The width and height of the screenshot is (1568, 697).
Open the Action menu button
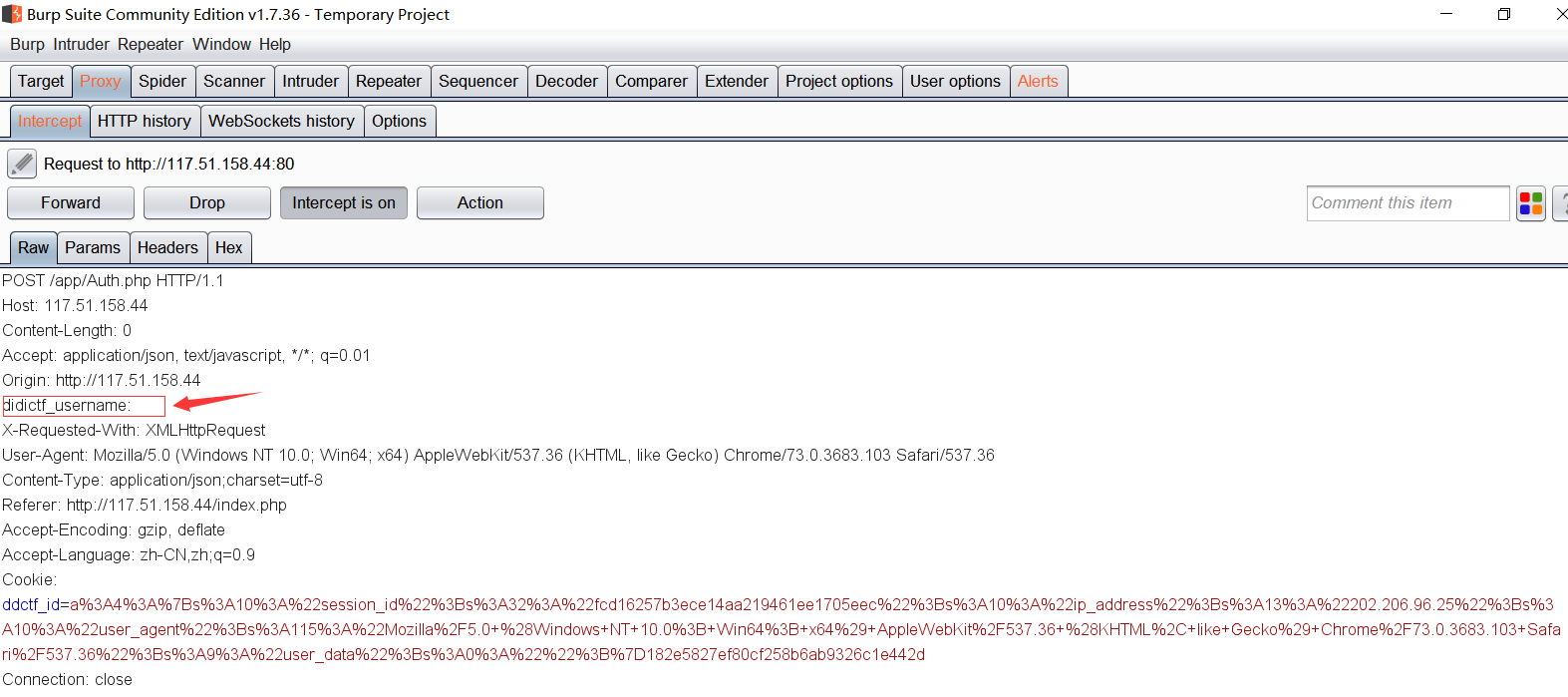pyautogui.click(x=480, y=203)
